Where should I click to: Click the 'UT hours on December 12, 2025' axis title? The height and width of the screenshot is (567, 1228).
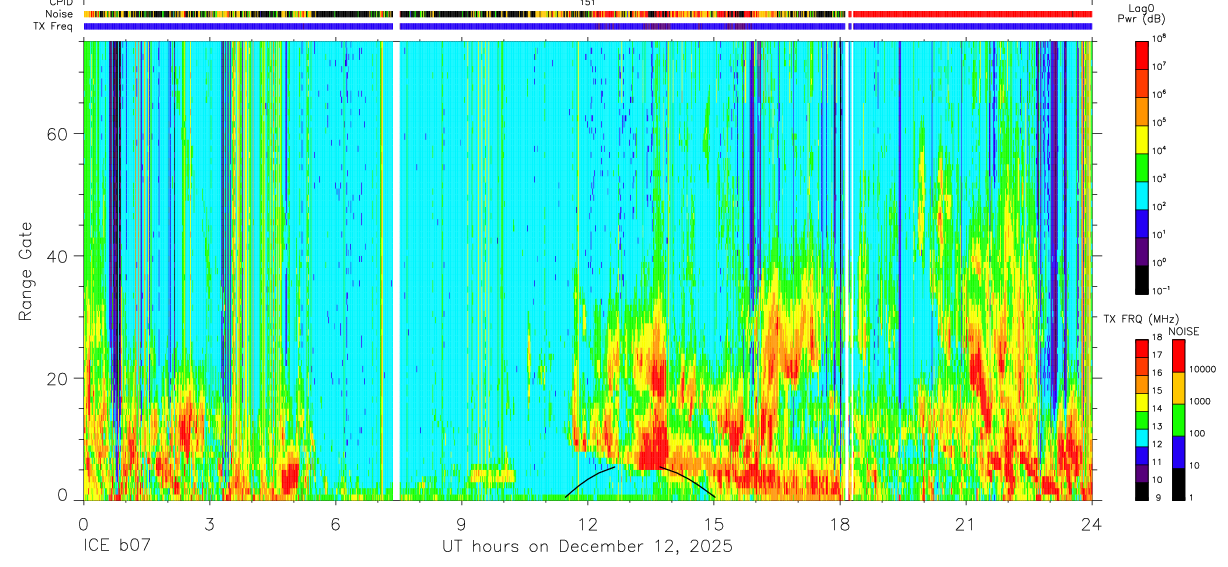click(587, 547)
